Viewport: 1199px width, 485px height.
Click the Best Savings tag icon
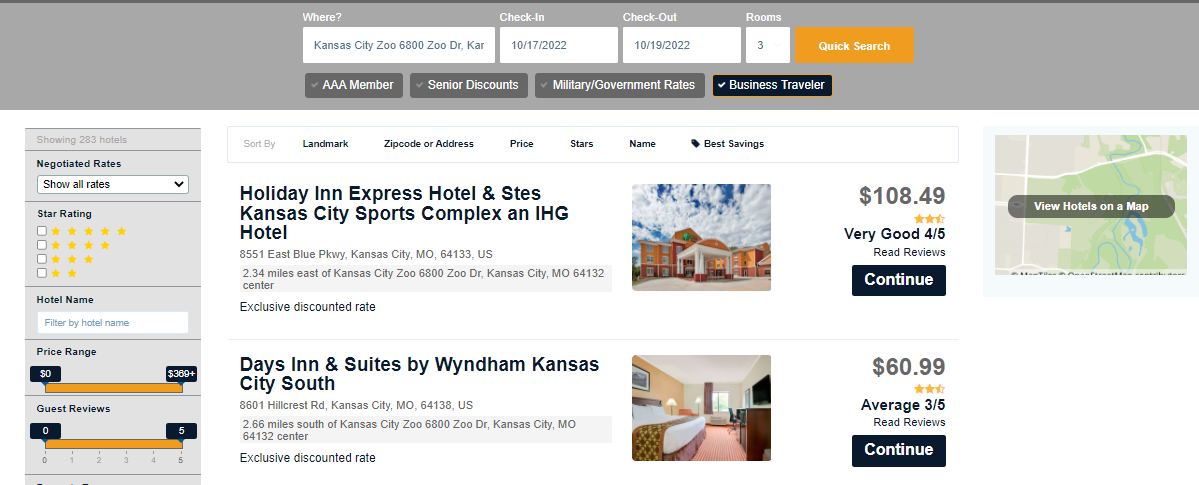pyautogui.click(x=695, y=144)
